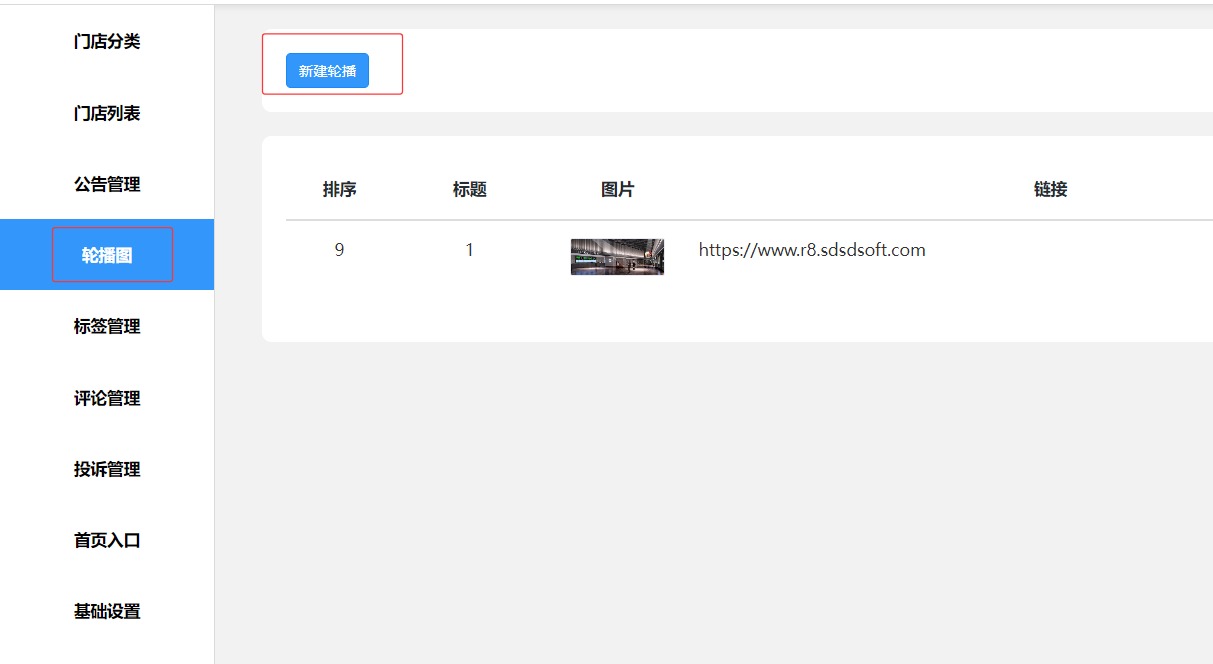Navigate to 标签管理
1213x664 pixels.
(x=107, y=327)
